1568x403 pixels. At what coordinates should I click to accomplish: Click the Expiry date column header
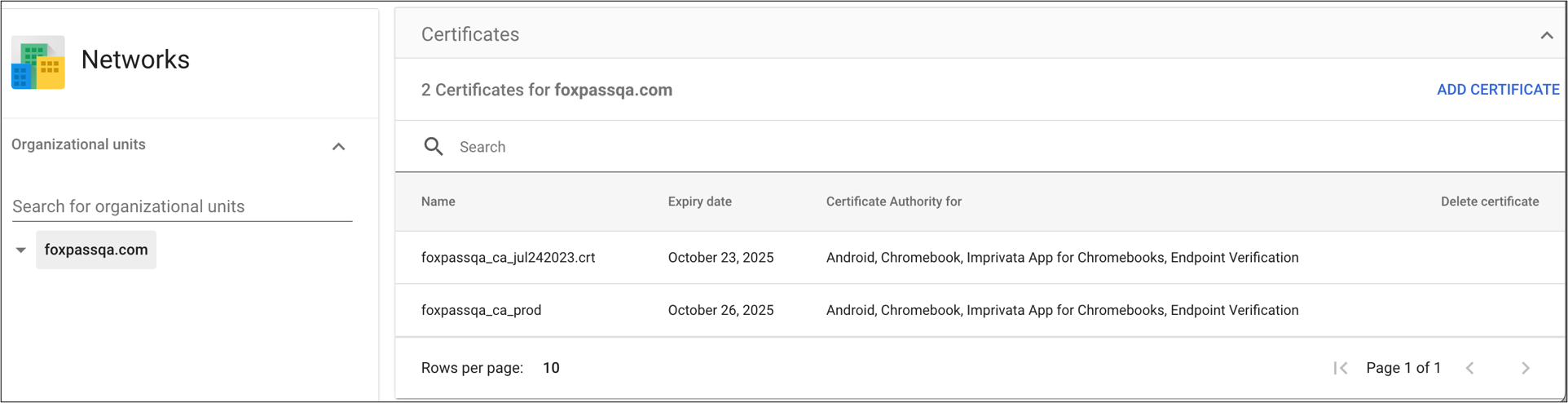(699, 201)
